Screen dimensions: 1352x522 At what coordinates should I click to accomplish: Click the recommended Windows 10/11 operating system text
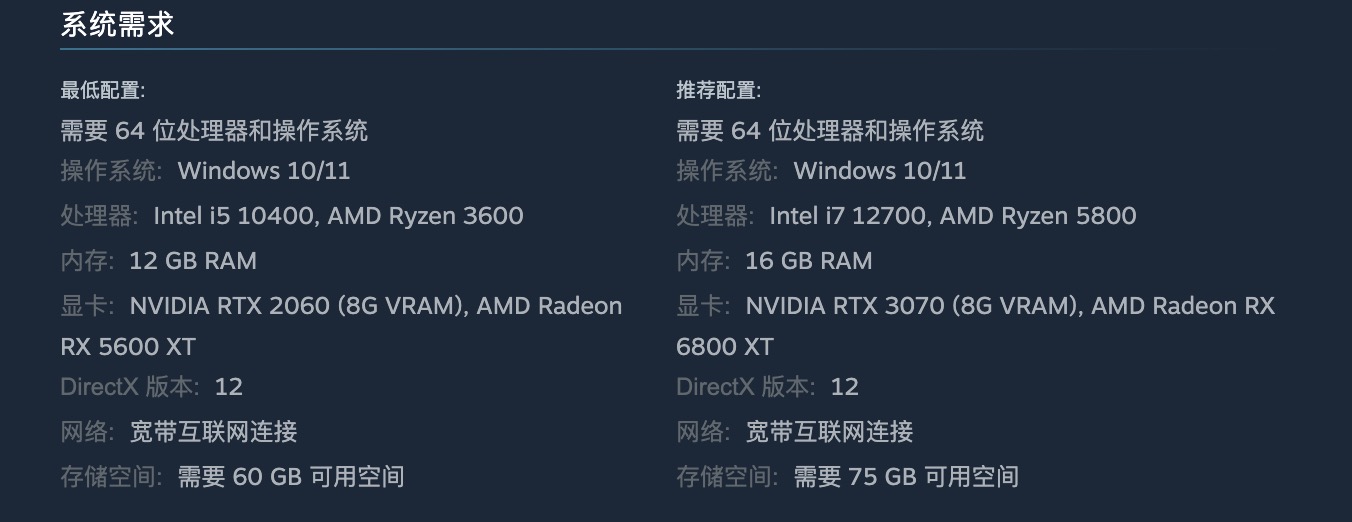coord(880,171)
